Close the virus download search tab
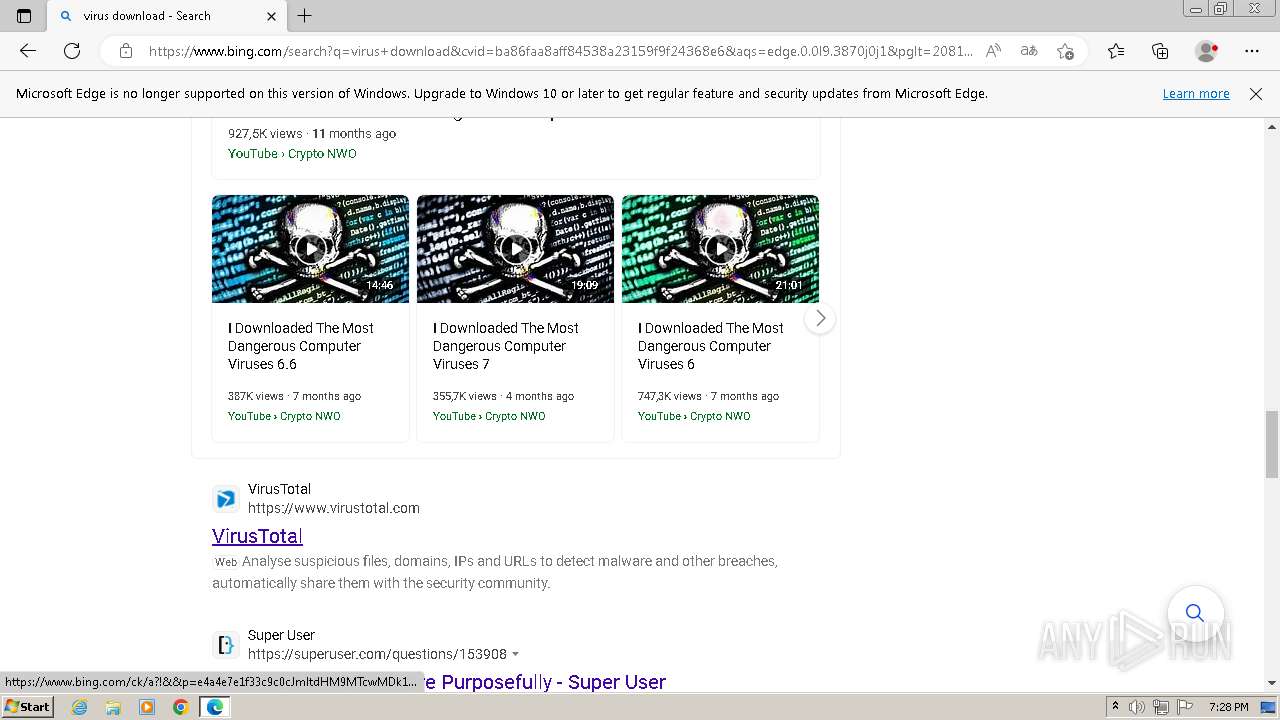Image resolution: width=1280 pixels, height=720 pixels. pyautogui.click(x=272, y=16)
